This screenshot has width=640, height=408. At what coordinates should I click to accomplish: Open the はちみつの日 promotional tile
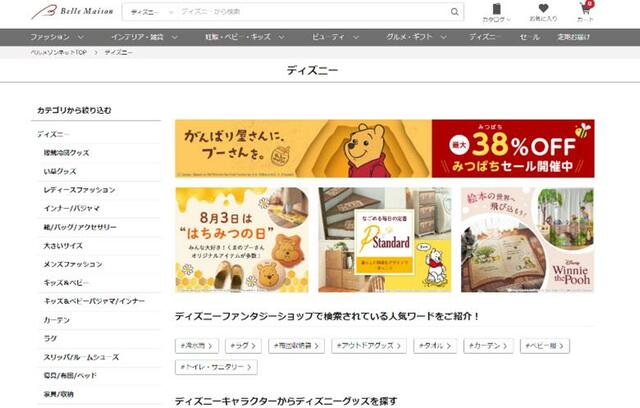coord(242,240)
